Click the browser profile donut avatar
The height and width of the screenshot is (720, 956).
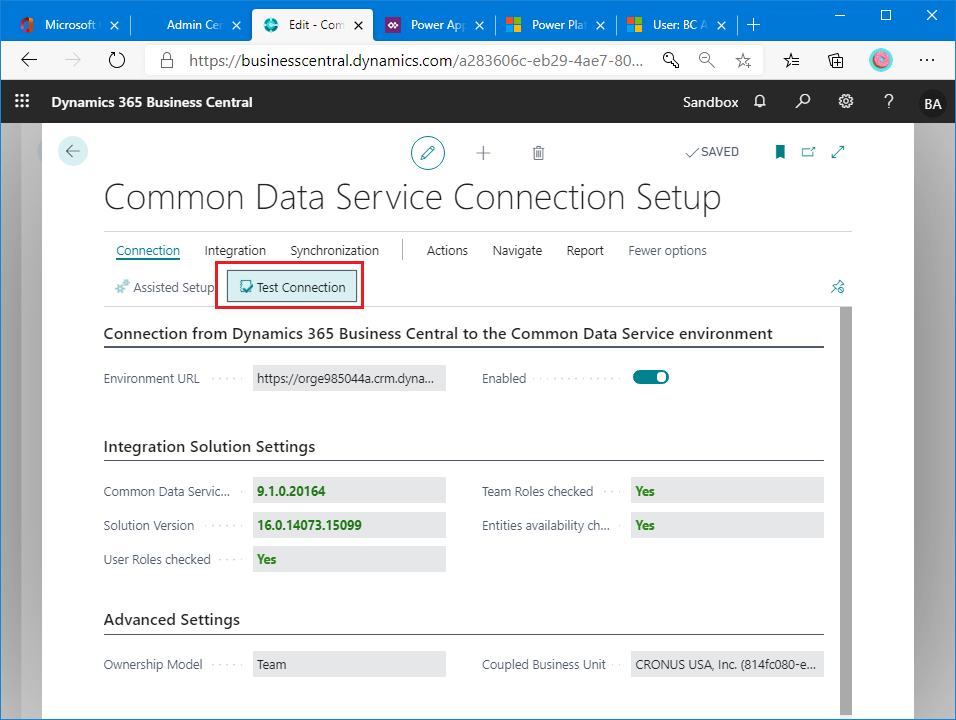(880, 60)
